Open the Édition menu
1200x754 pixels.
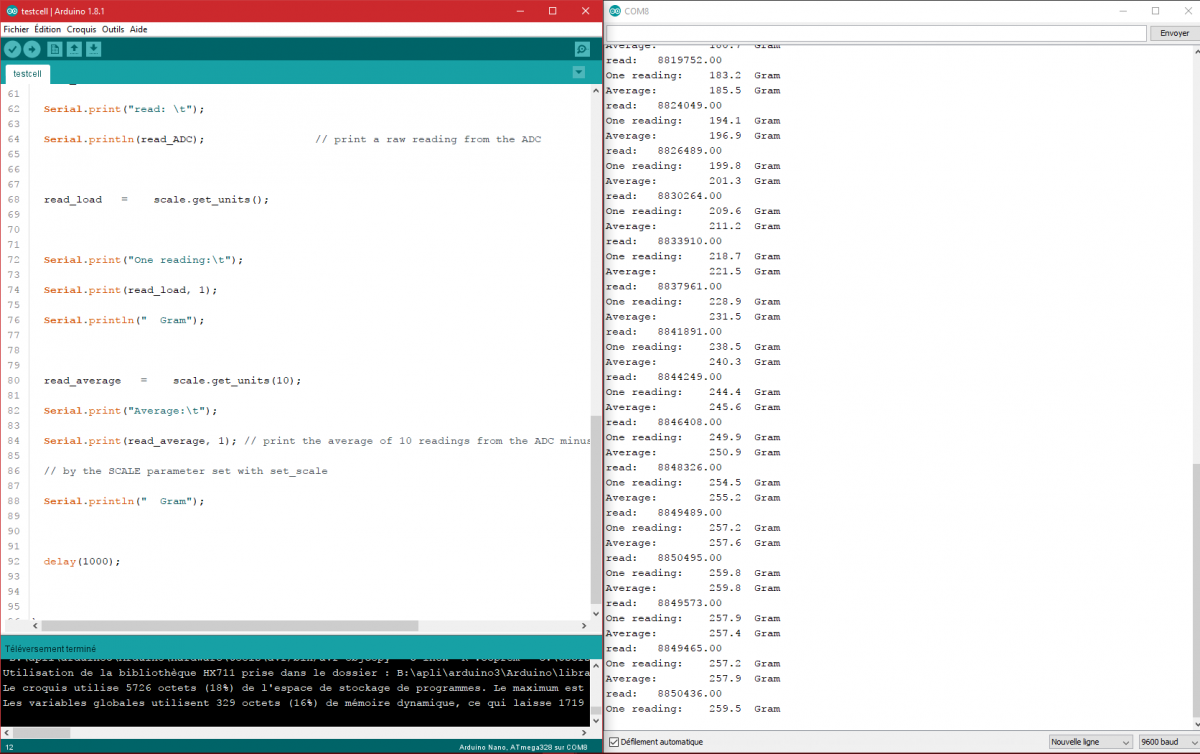pos(47,29)
